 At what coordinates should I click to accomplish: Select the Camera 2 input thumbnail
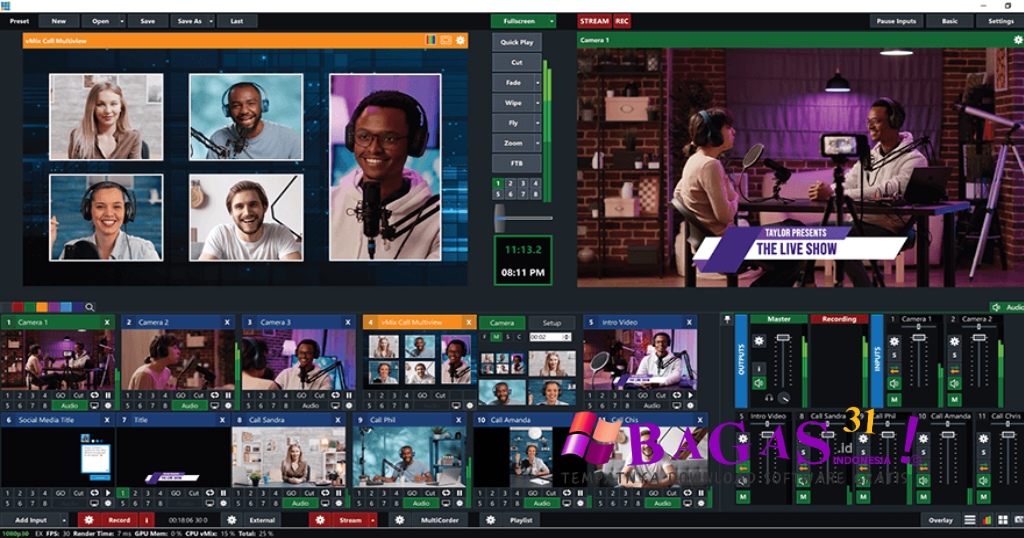pos(177,360)
